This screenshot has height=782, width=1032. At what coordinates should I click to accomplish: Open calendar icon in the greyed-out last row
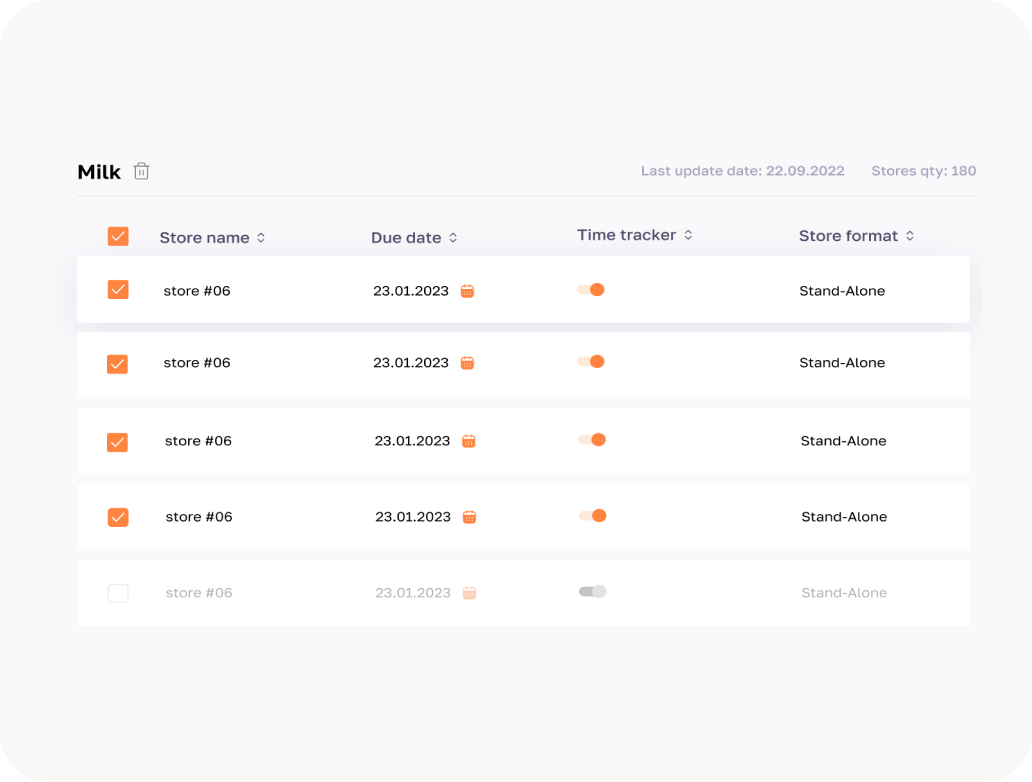(x=469, y=593)
